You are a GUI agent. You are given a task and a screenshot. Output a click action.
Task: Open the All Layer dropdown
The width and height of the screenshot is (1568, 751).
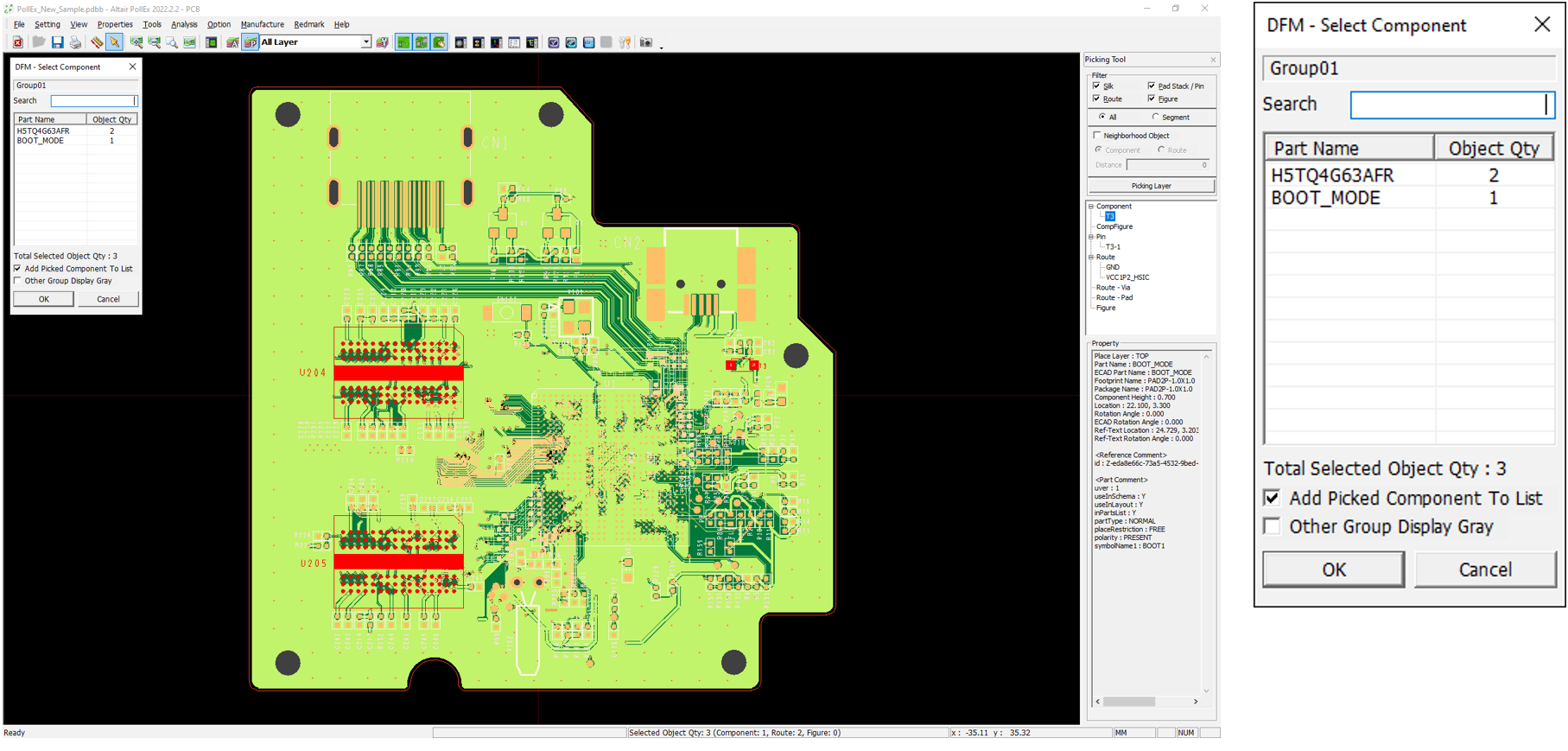coord(365,42)
